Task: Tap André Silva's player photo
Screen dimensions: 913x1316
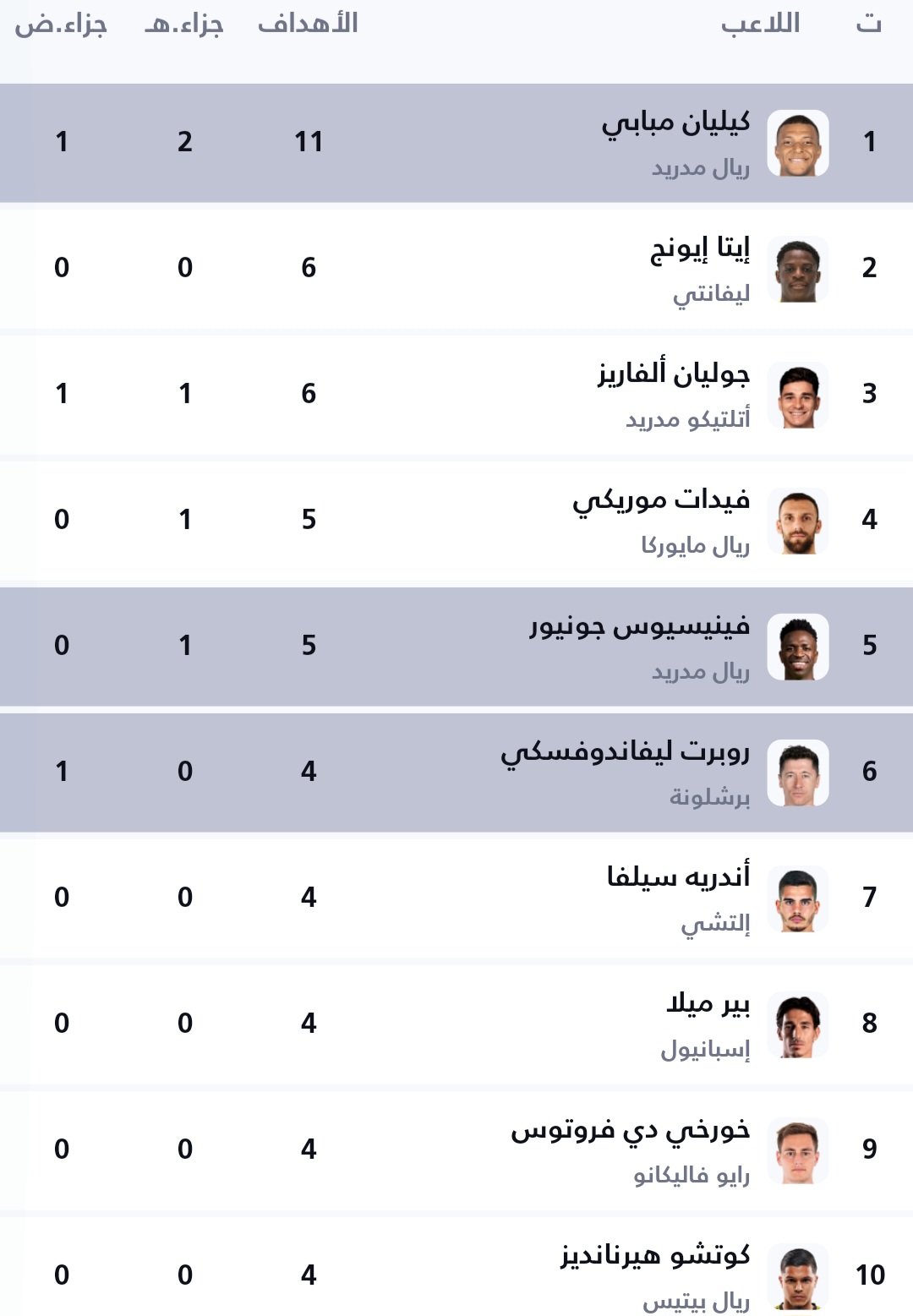Action: coord(797,898)
